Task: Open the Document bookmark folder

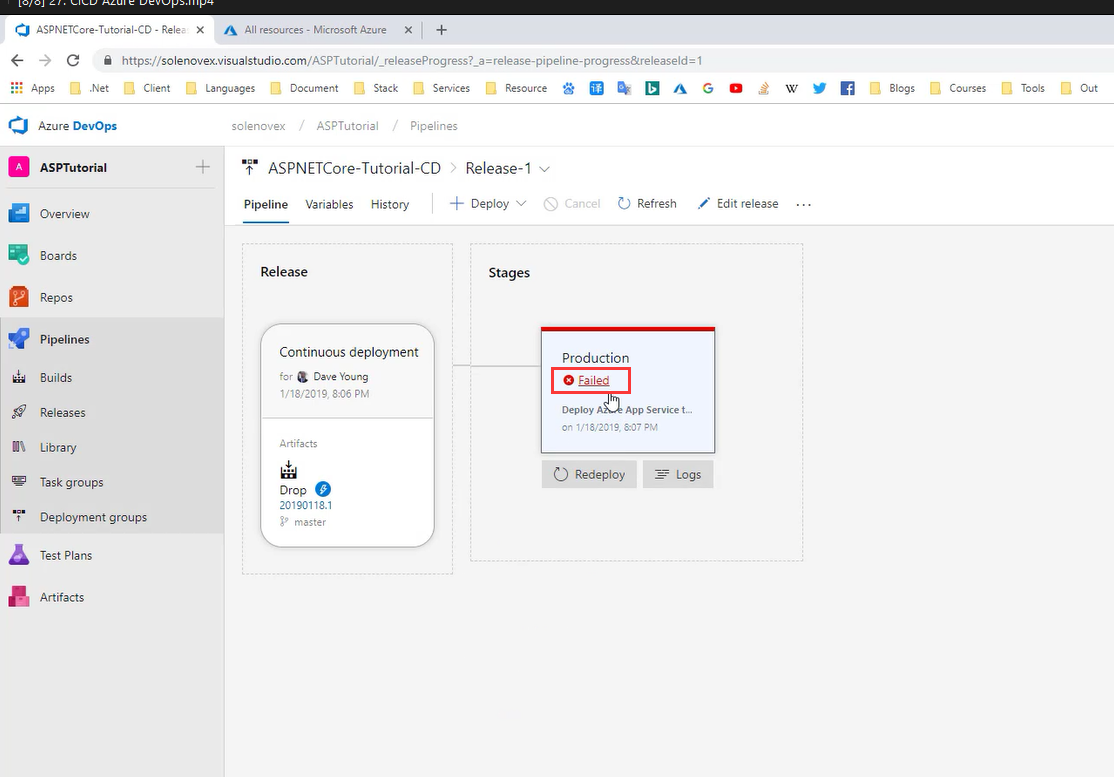Action: coord(305,88)
